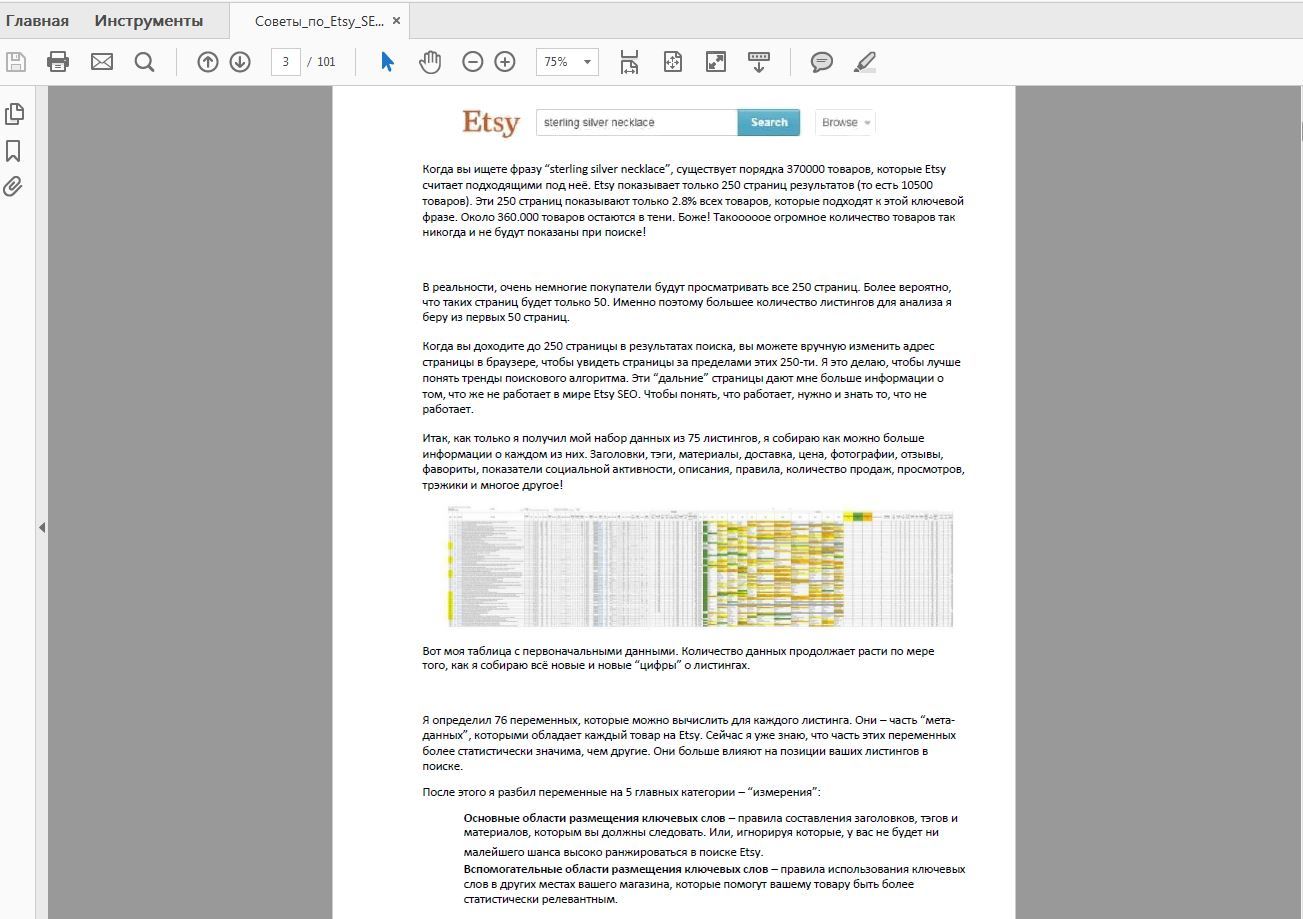
Task: Click the spreadsheet data table image
Action: pyautogui.click(x=700, y=567)
